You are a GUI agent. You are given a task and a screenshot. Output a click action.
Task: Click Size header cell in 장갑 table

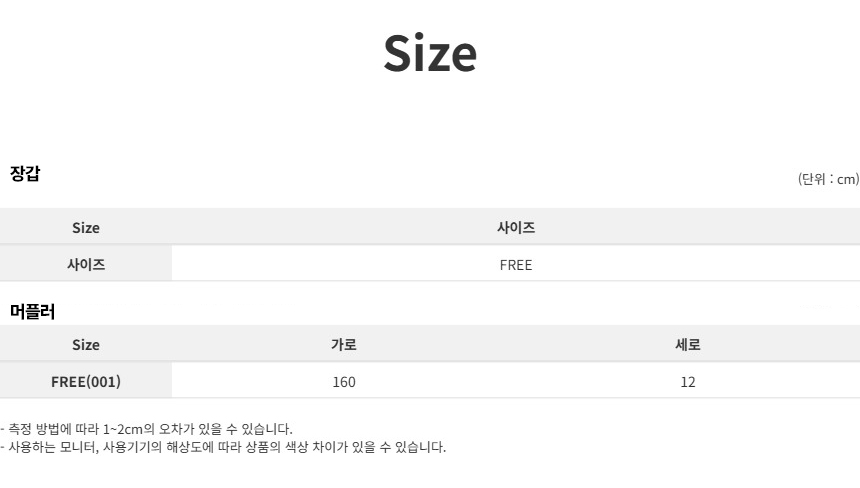(86, 227)
